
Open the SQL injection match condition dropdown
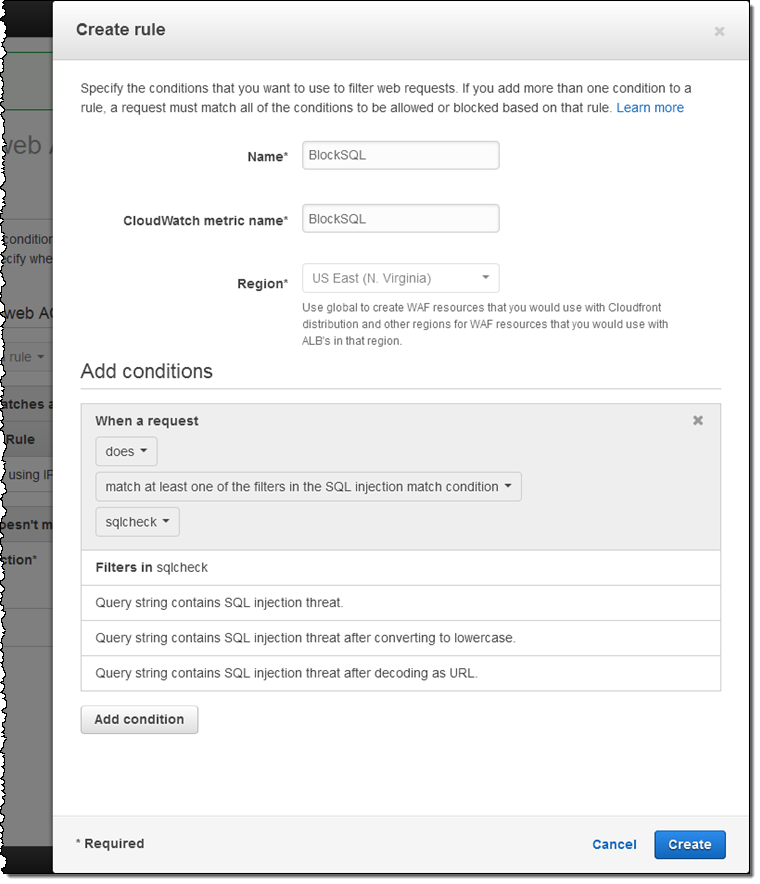coord(308,487)
